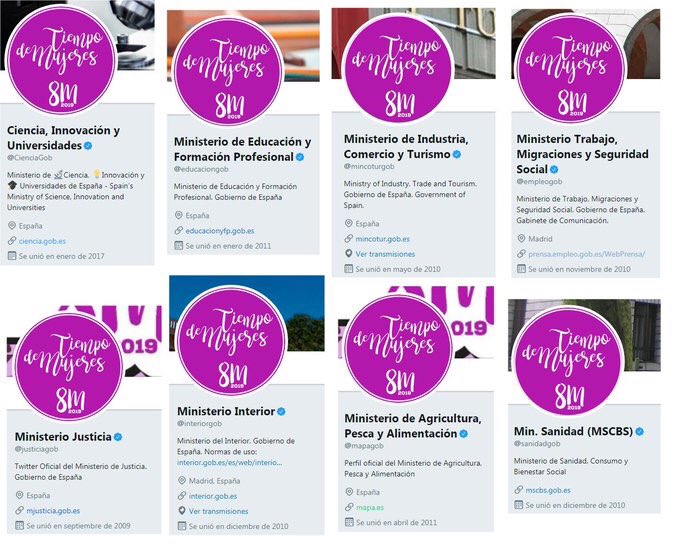
Task: Click broadcast pin icon in Industria profile
Action: [348, 254]
